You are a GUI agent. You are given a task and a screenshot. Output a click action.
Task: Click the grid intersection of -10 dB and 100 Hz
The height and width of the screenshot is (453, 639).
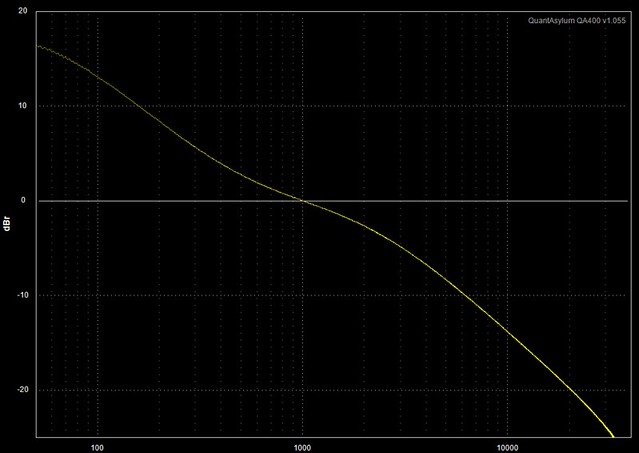click(98, 295)
